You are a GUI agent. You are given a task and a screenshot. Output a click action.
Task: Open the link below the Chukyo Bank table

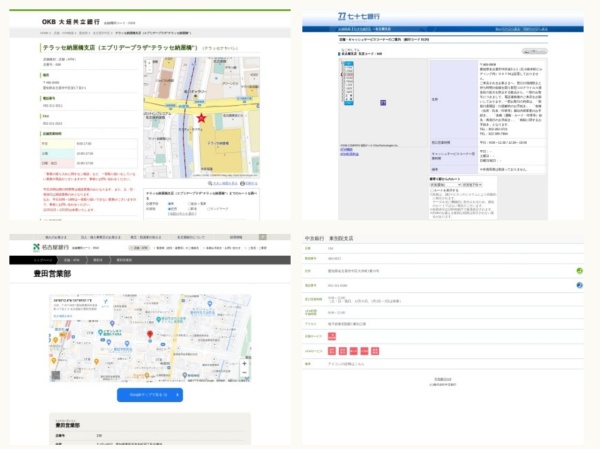[x=443, y=379]
